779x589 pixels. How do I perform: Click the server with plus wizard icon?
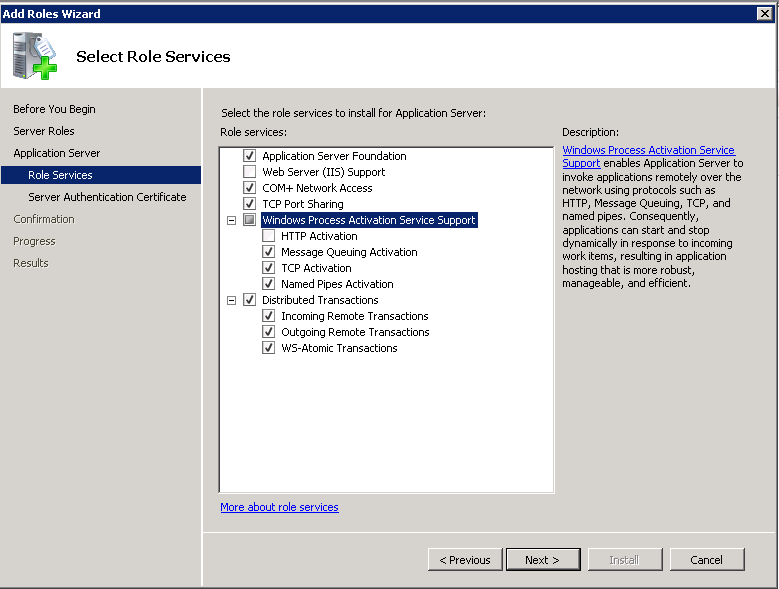(34, 56)
